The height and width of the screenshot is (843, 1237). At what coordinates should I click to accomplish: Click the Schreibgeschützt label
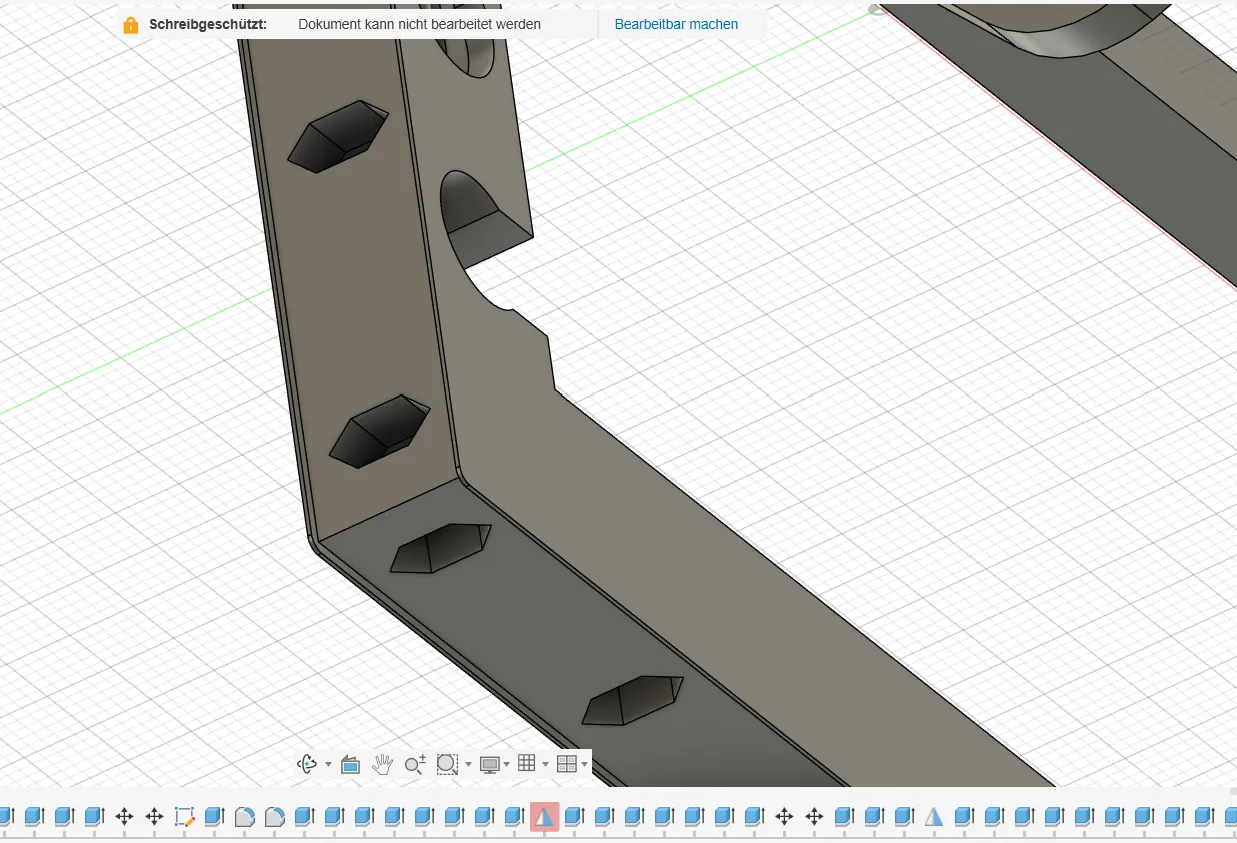(x=208, y=24)
